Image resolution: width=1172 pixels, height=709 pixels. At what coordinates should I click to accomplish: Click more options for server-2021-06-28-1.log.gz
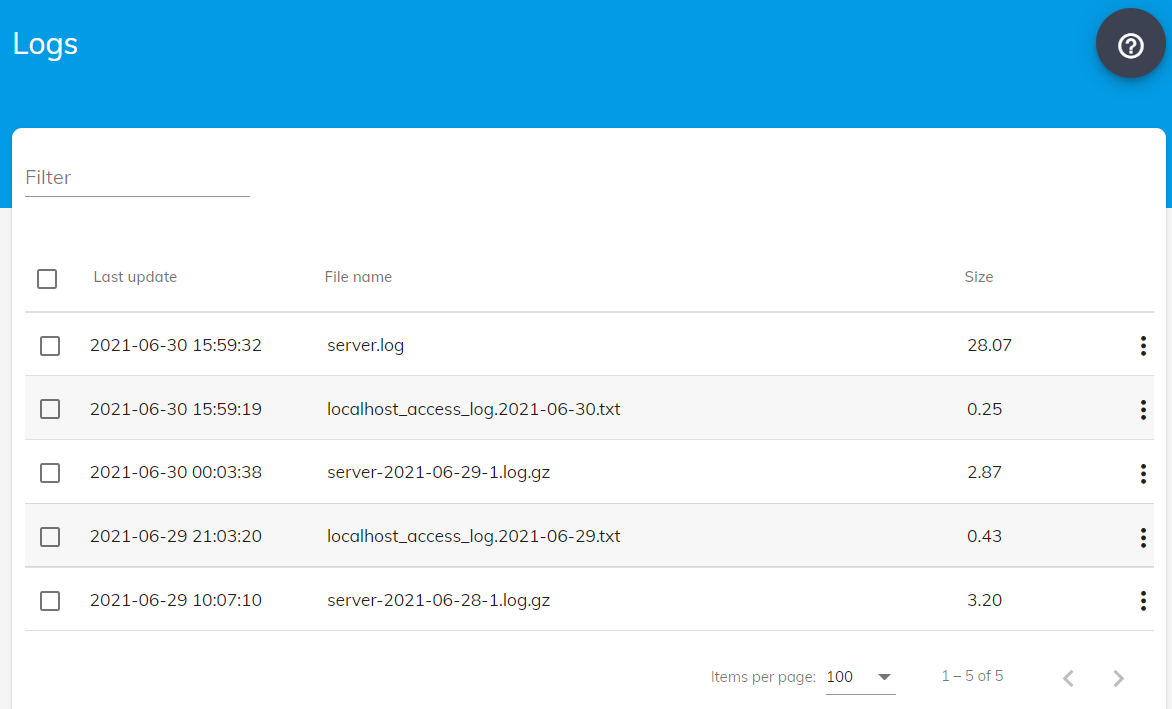1143,601
